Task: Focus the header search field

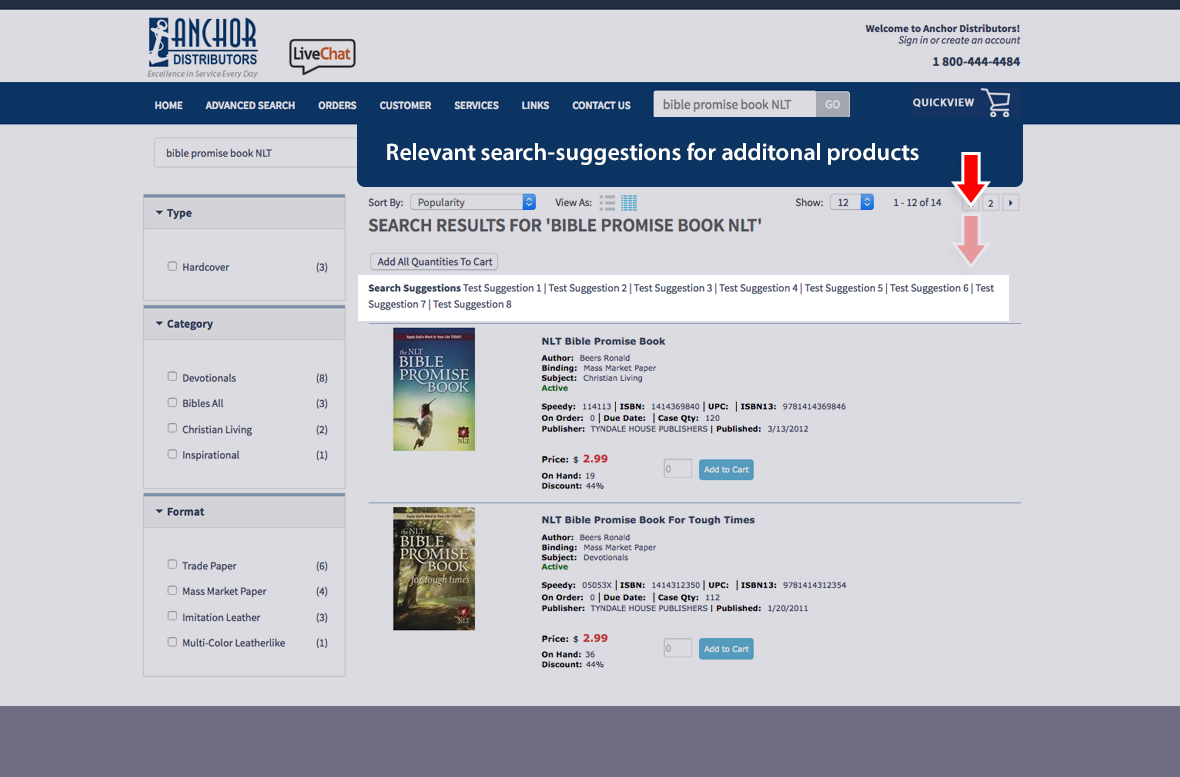Action: [734, 105]
